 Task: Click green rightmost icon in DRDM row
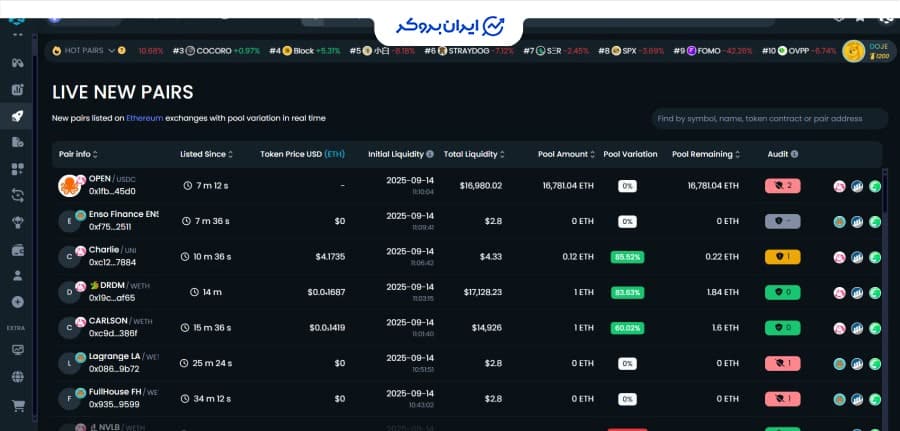point(874,292)
